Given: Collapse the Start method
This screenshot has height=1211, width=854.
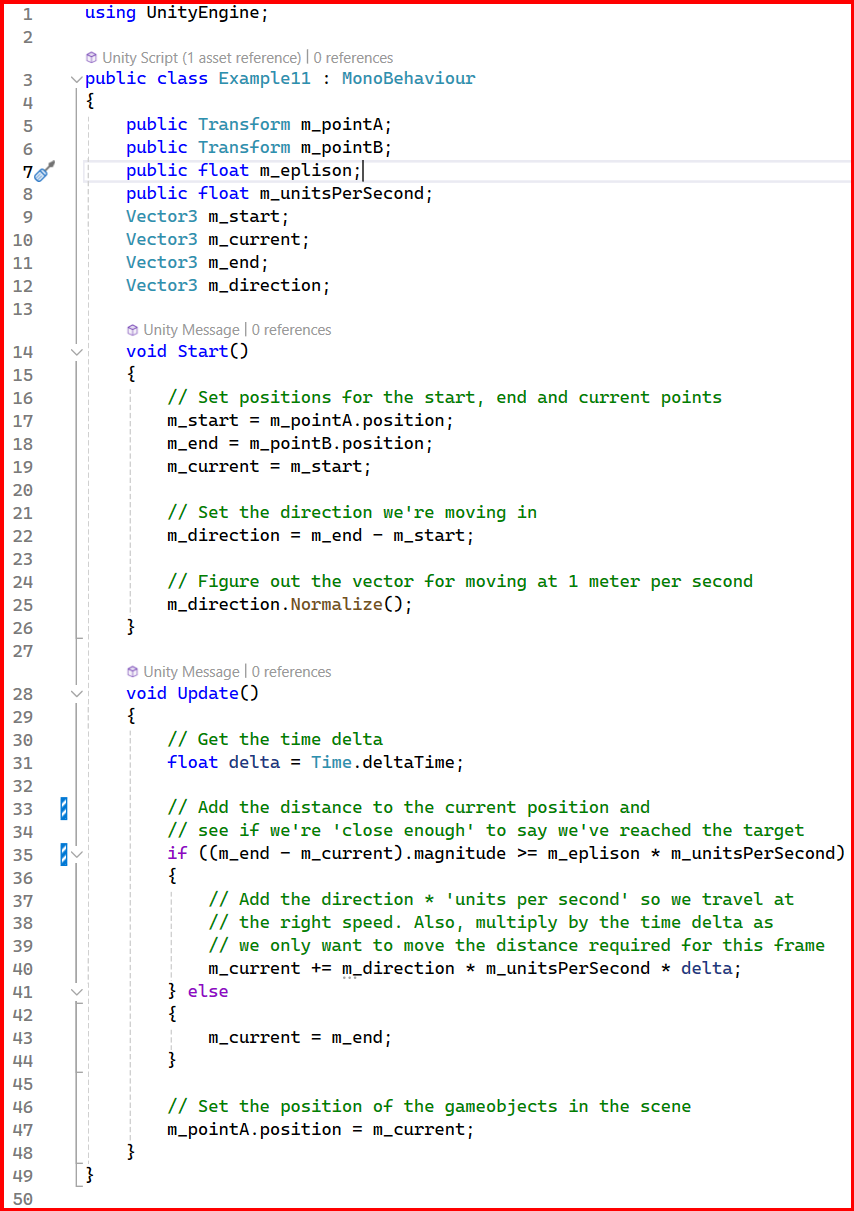Looking at the screenshot, I should (x=77, y=352).
